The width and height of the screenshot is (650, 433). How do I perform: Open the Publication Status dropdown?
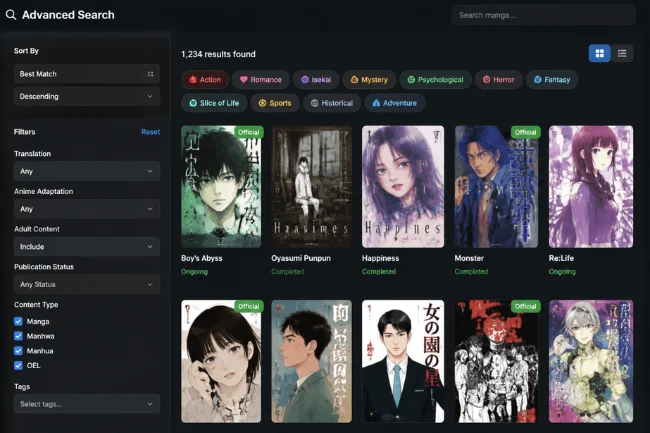click(87, 284)
